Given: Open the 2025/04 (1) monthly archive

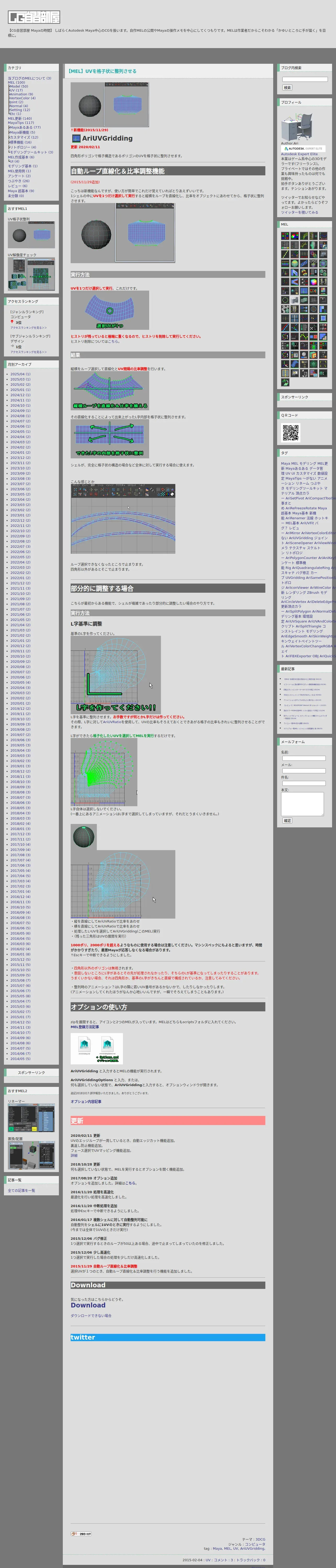Looking at the screenshot, I should tap(20, 374).
